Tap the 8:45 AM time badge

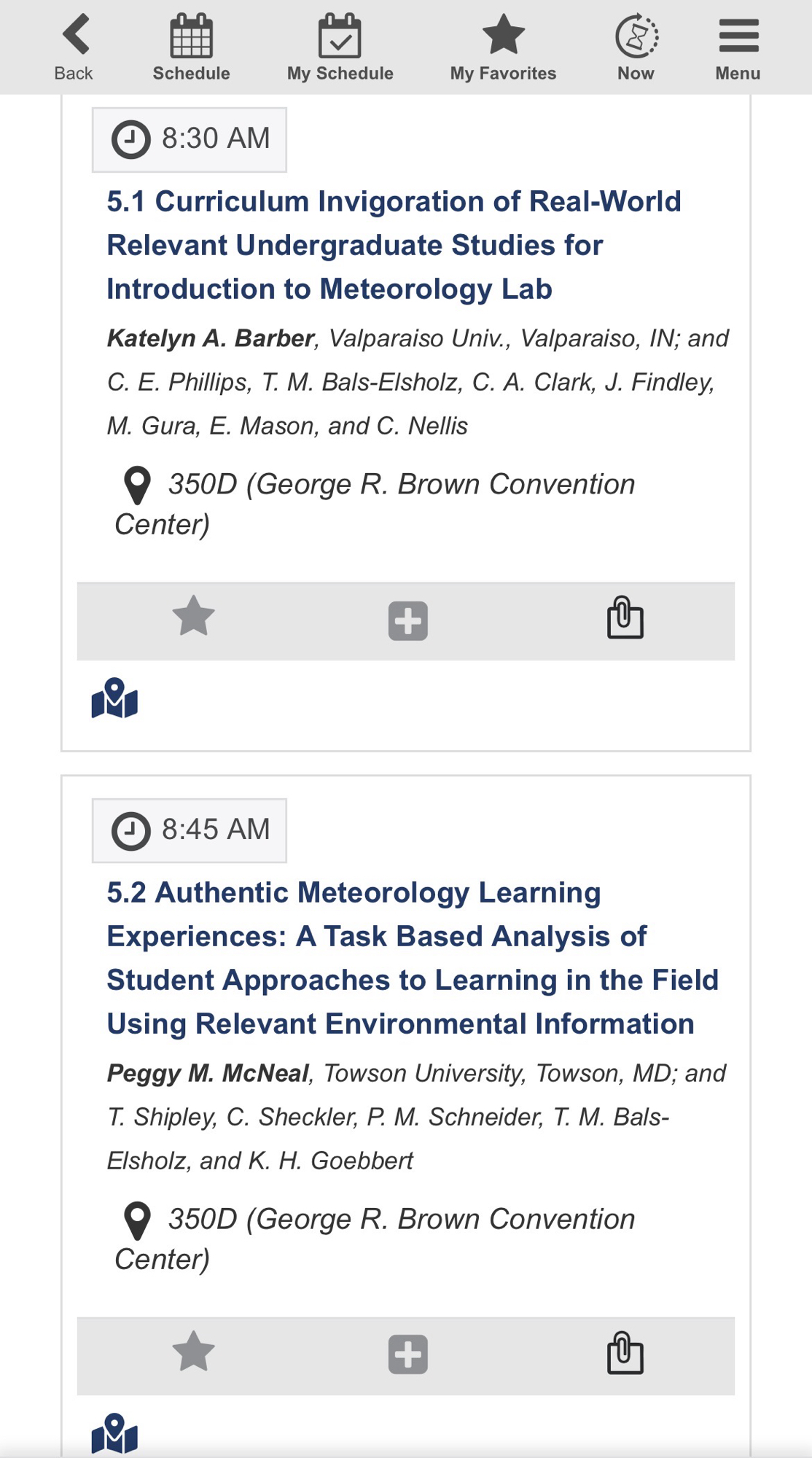click(190, 830)
